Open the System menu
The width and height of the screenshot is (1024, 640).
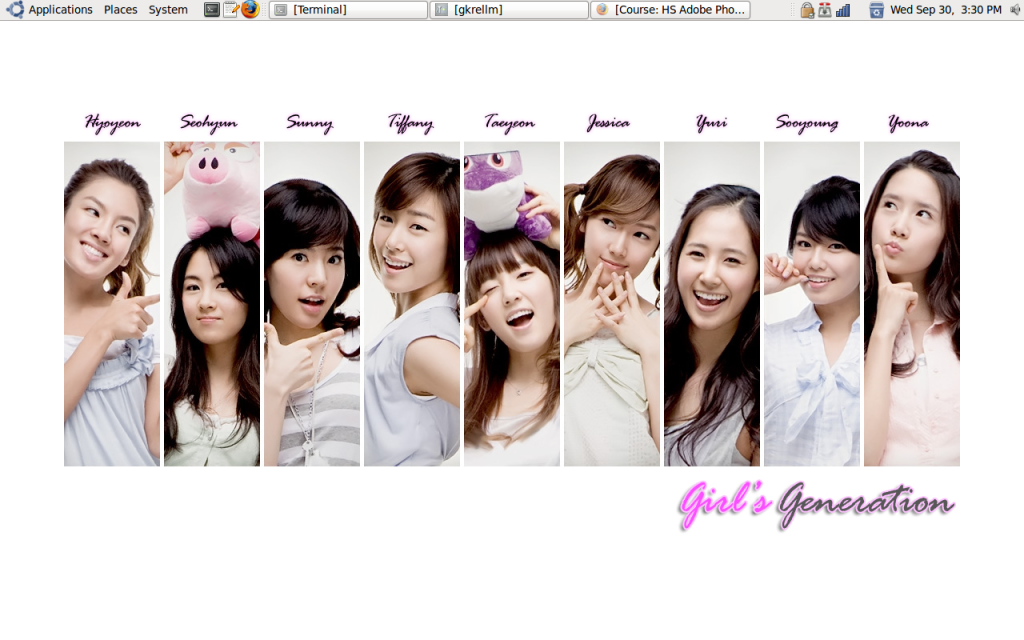coord(168,10)
